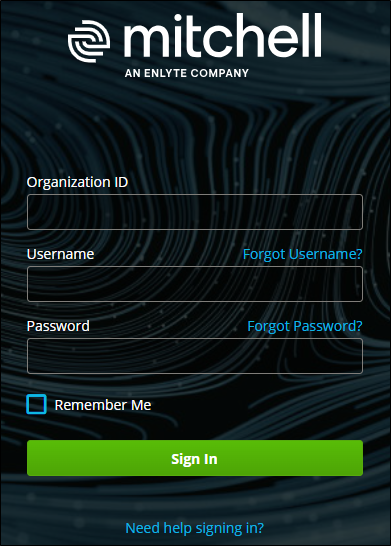Click the empty area beside the Remember Me label
The image size is (391, 546).
pos(258,405)
